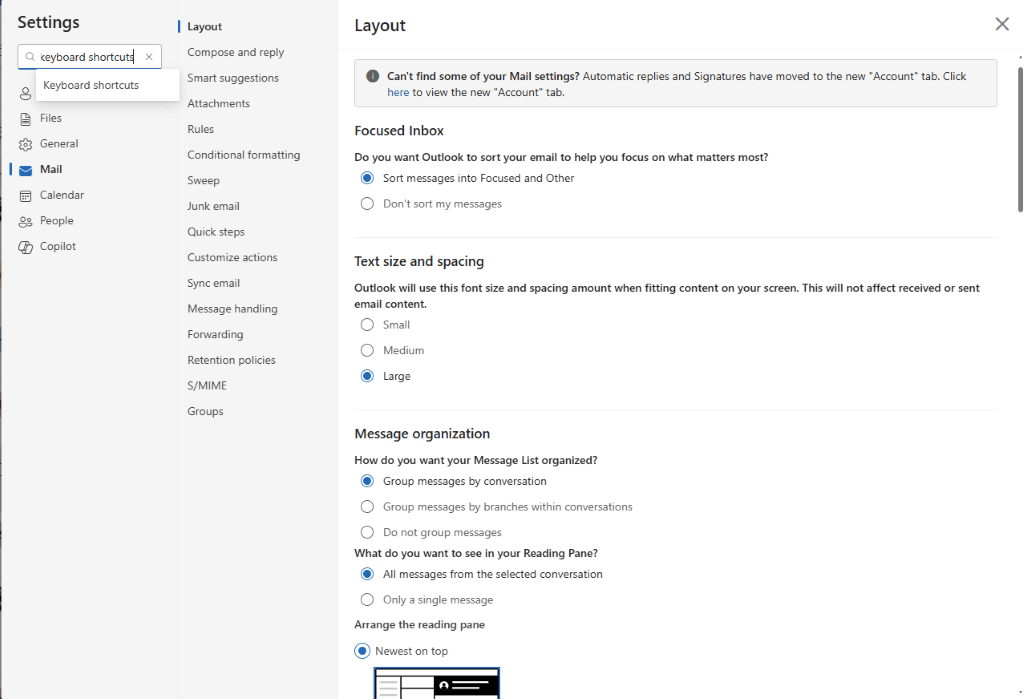Select the Calendar icon in the sidebar
Screen dimensions: 1024x699
[24, 195]
